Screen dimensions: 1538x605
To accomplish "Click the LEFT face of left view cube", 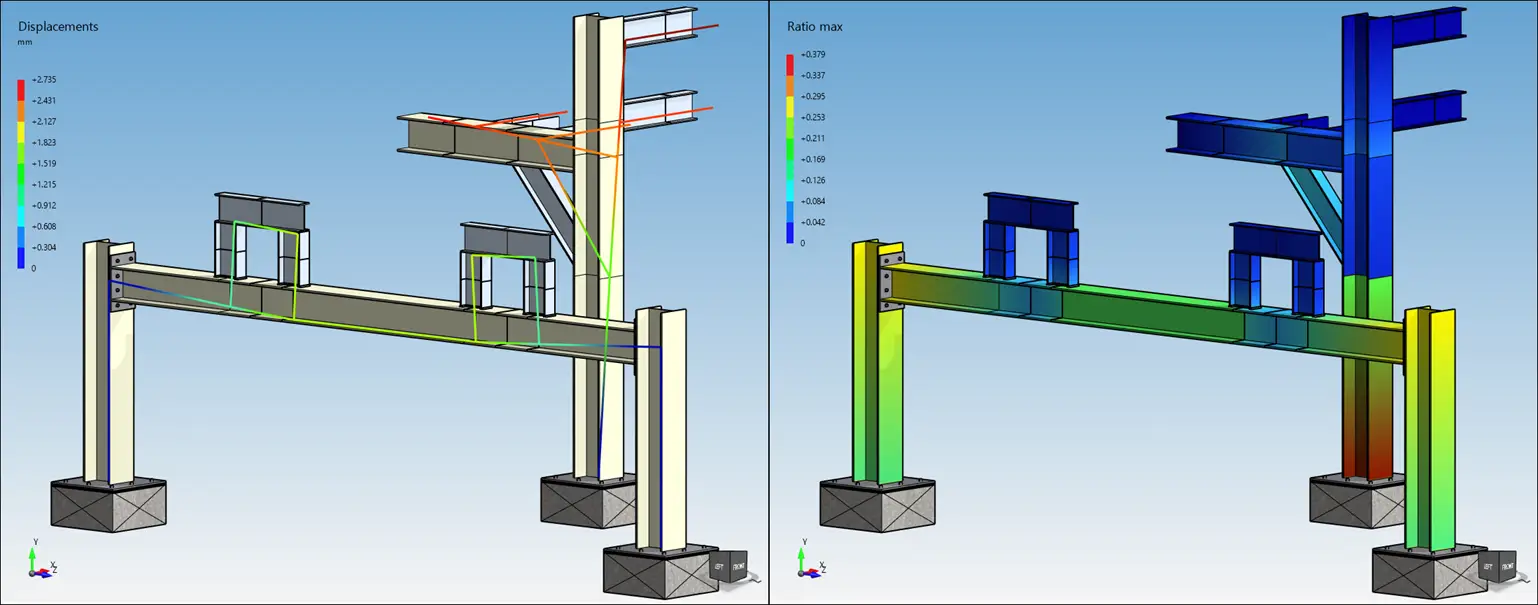I will point(718,568).
